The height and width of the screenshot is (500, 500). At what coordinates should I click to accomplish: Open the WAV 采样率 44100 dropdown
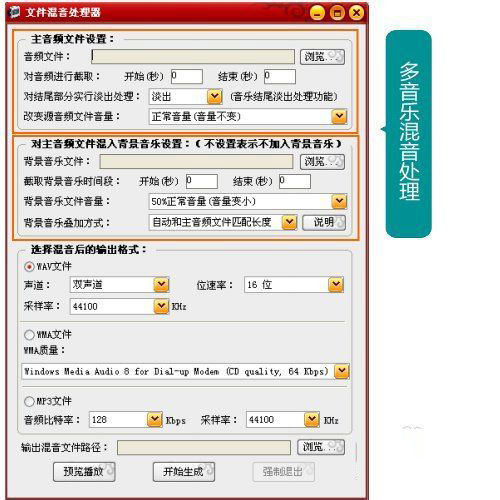pyautogui.click(x=119, y=306)
